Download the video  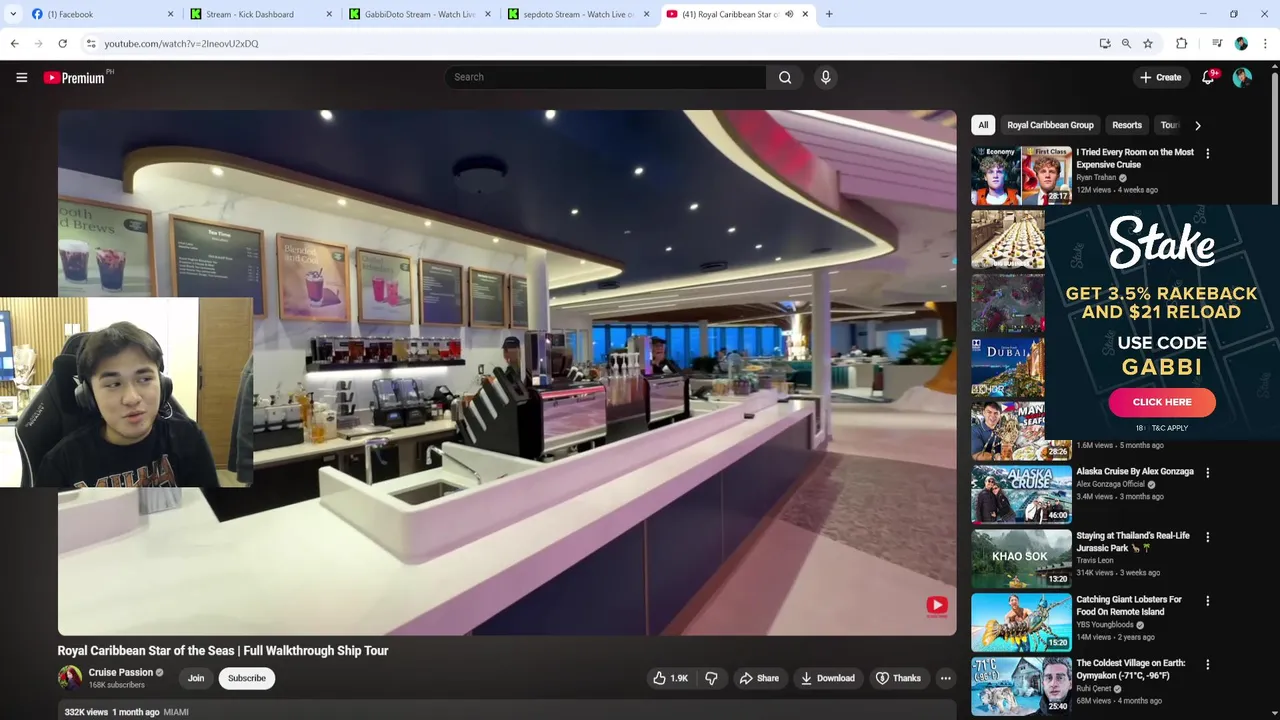(x=828, y=678)
